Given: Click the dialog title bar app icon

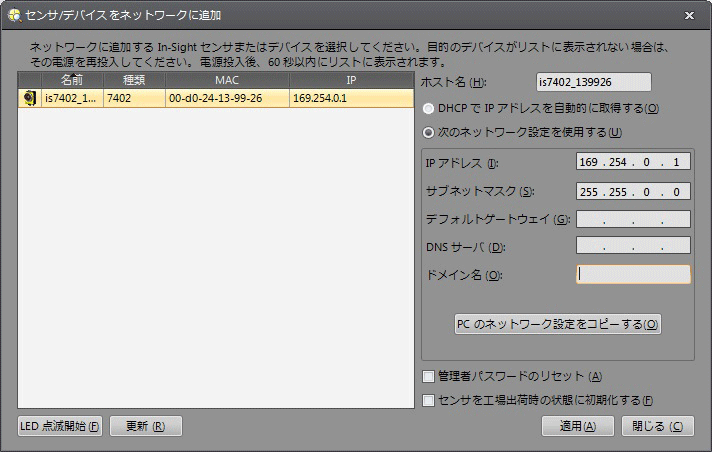Looking at the screenshot, I should [13, 15].
